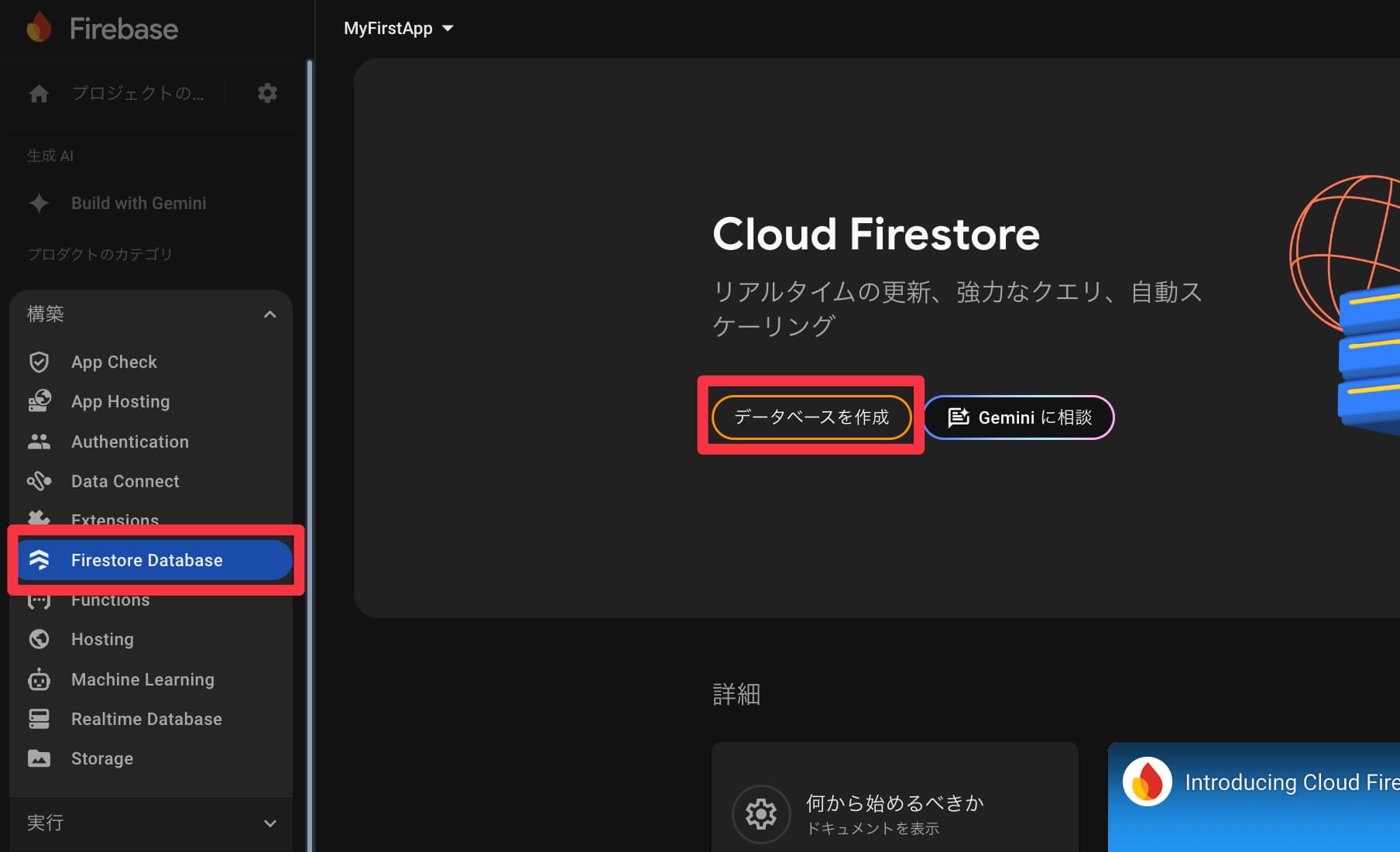The height and width of the screenshot is (852, 1400).
Task: Open Storage page
Action: coord(151,758)
